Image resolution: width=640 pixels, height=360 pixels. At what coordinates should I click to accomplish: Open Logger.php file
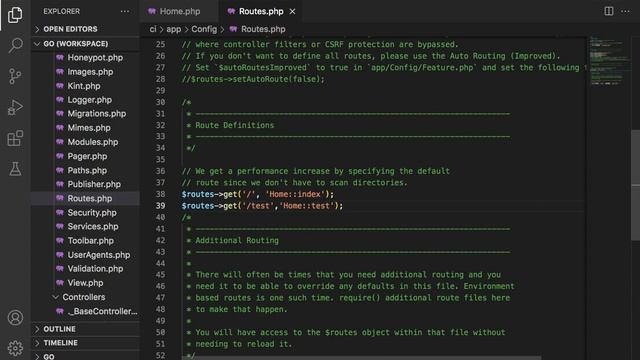[x=89, y=100]
